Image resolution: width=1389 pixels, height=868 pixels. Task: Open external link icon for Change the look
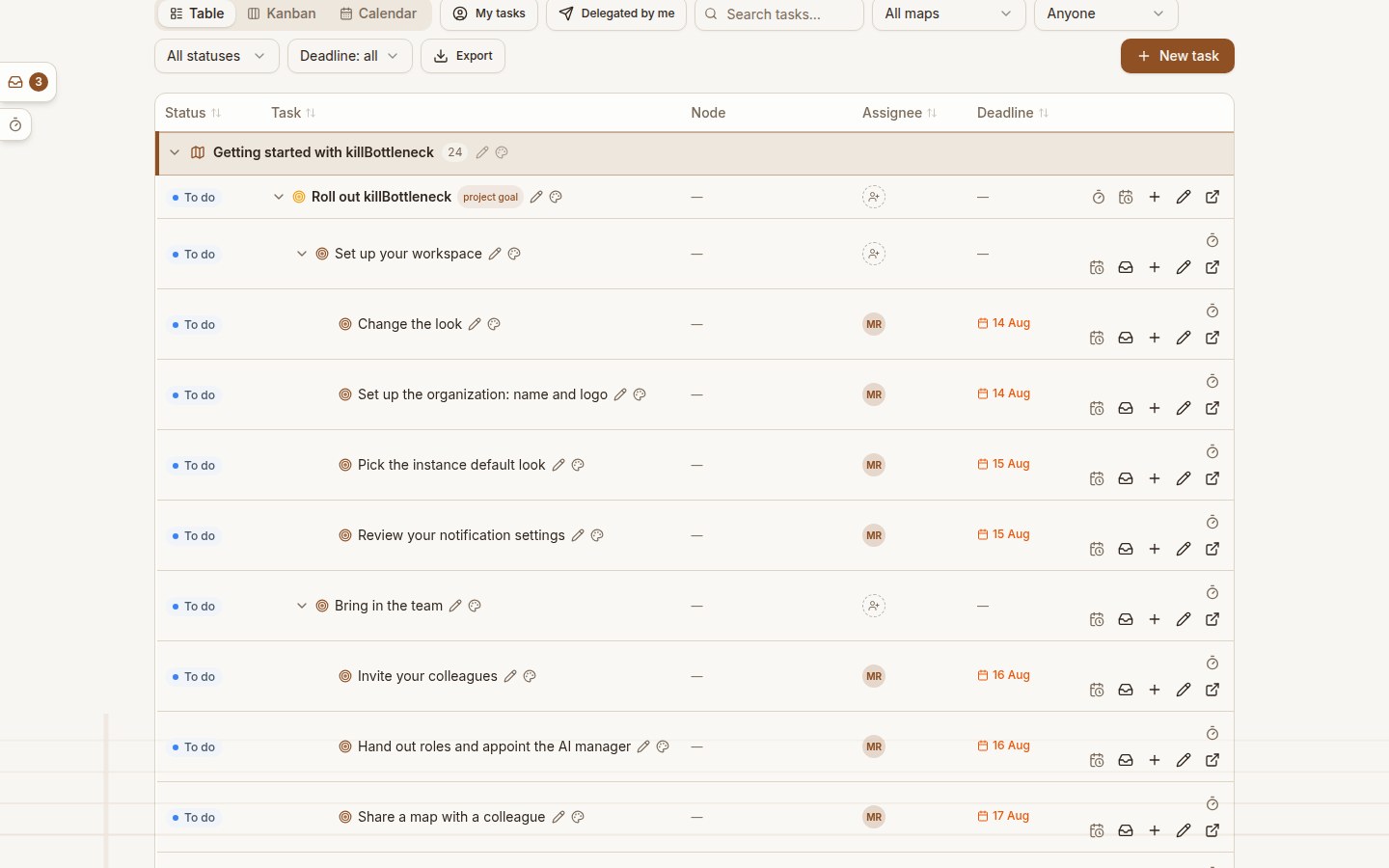pyautogui.click(x=1212, y=338)
